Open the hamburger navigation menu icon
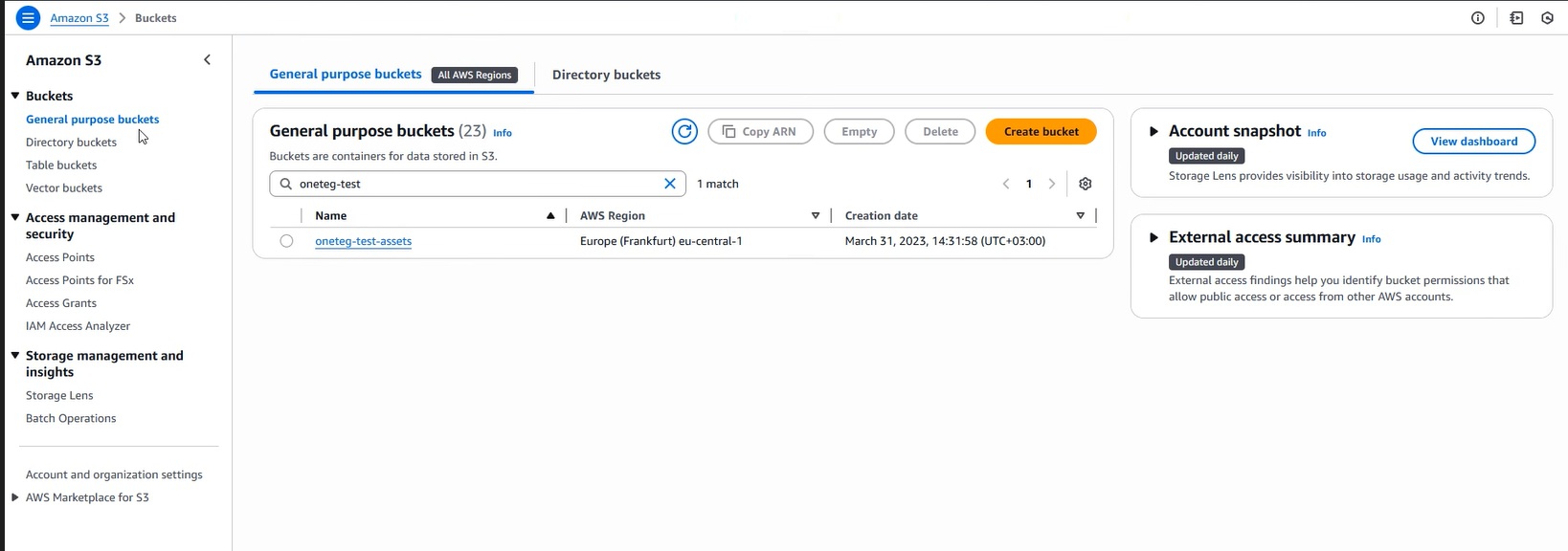The width and height of the screenshot is (1568, 551). point(28,18)
